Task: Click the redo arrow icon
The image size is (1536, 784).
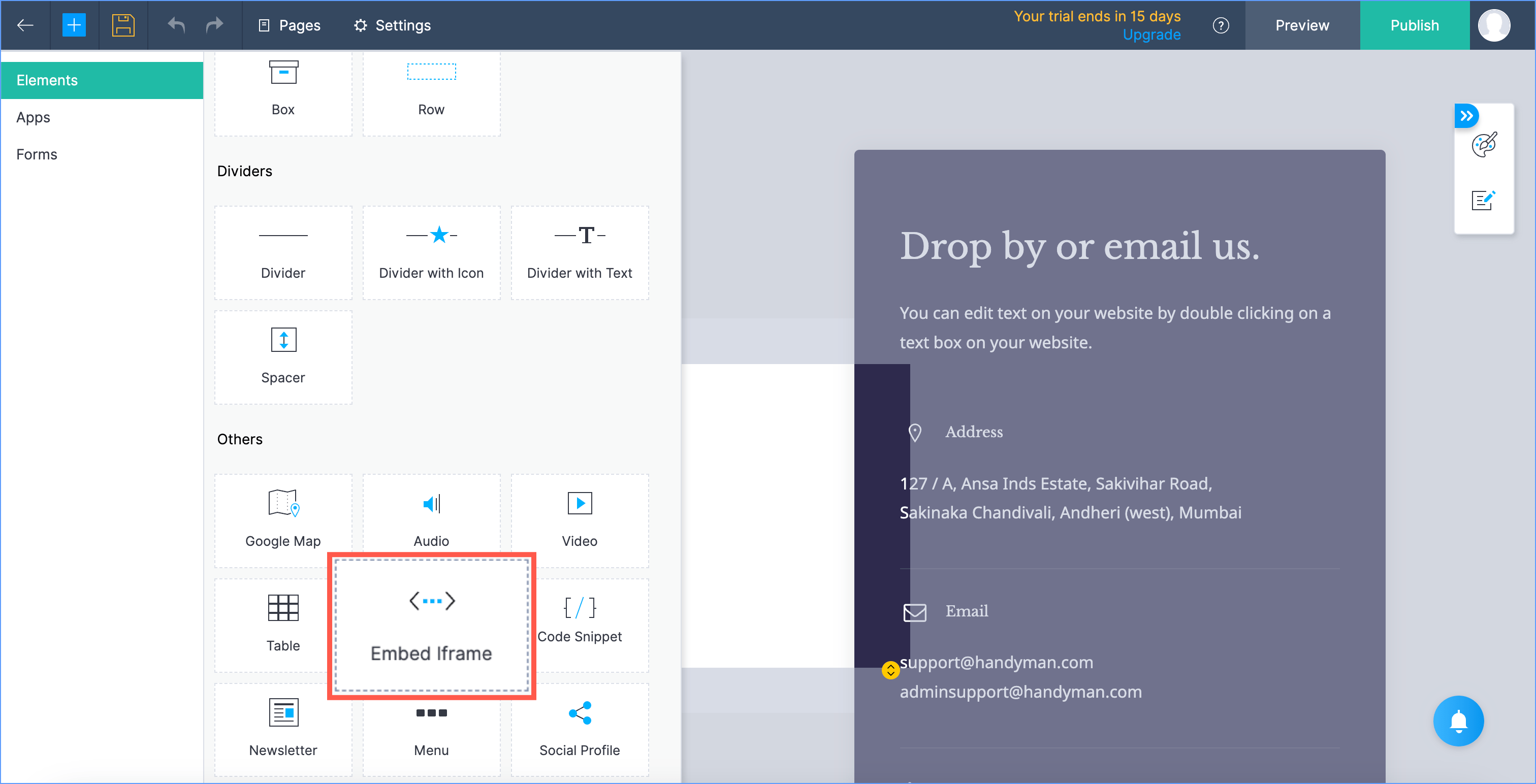Action: click(214, 25)
